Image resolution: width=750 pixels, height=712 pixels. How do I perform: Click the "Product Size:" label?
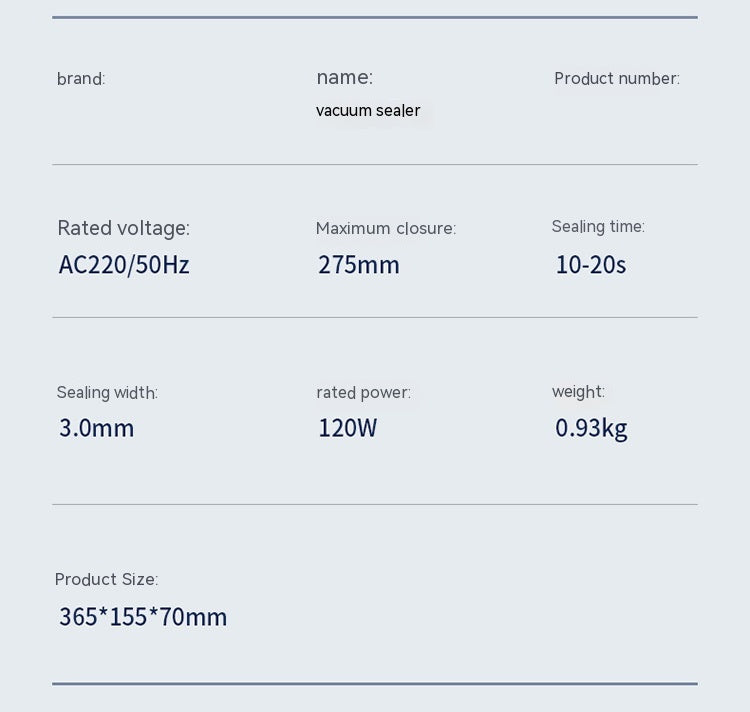click(106, 580)
